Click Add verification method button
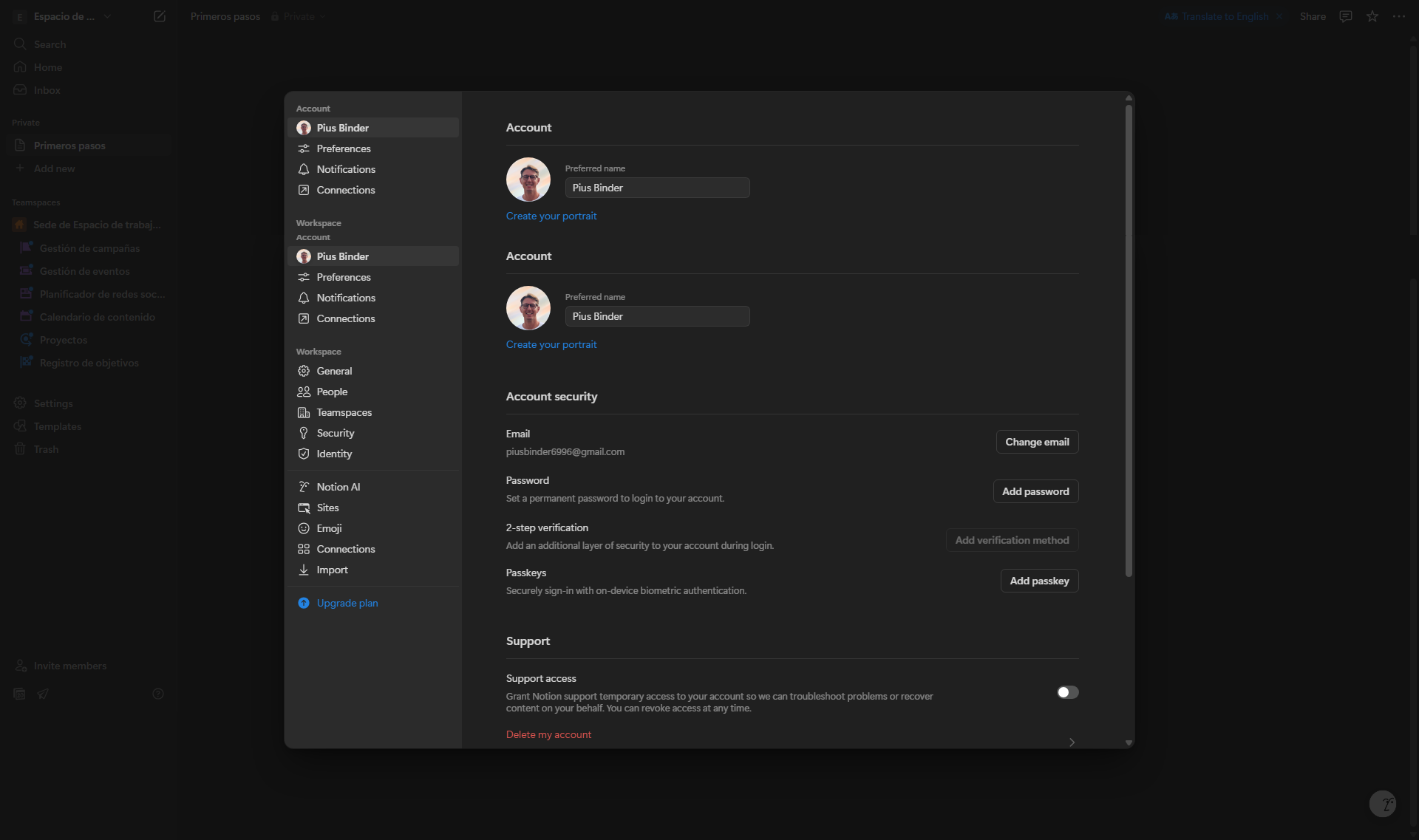 click(x=1012, y=540)
